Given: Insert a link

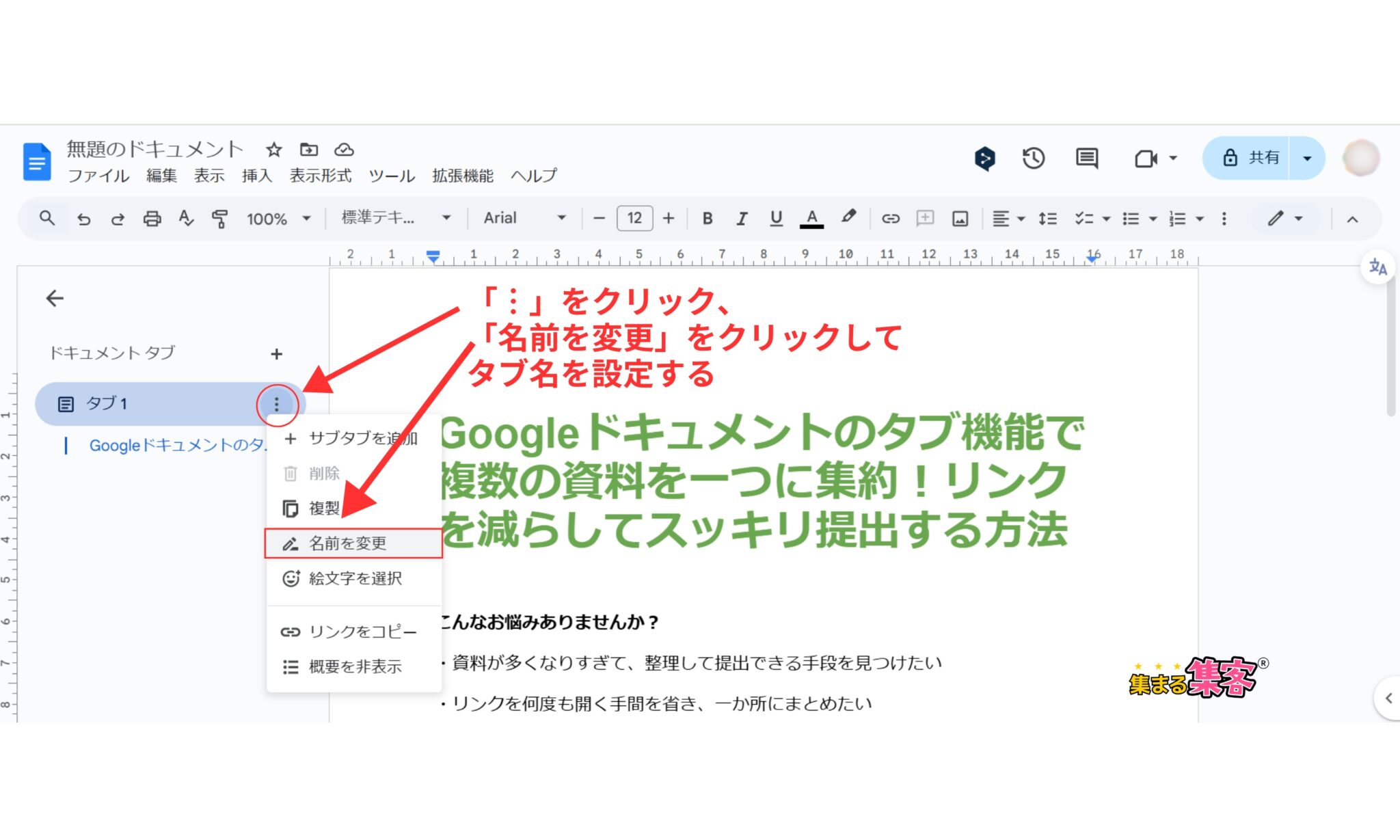Looking at the screenshot, I should 890,219.
